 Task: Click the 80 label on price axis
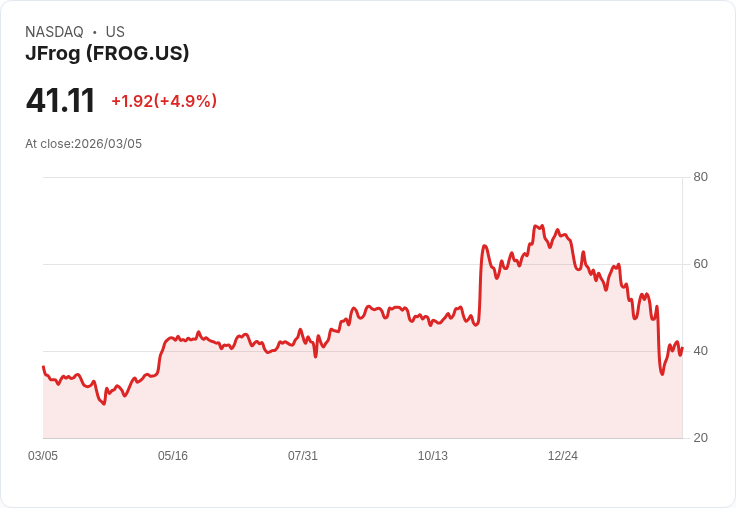pos(700,177)
